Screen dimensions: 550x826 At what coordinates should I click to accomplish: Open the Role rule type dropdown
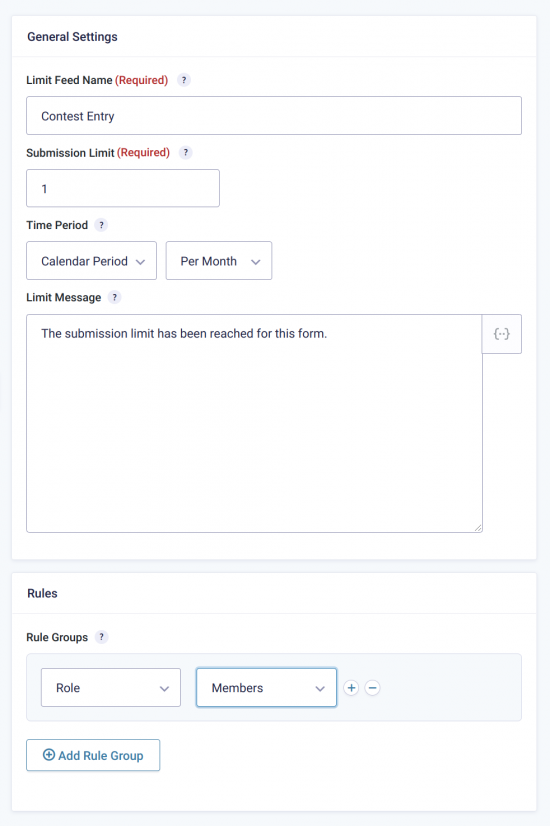111,687
